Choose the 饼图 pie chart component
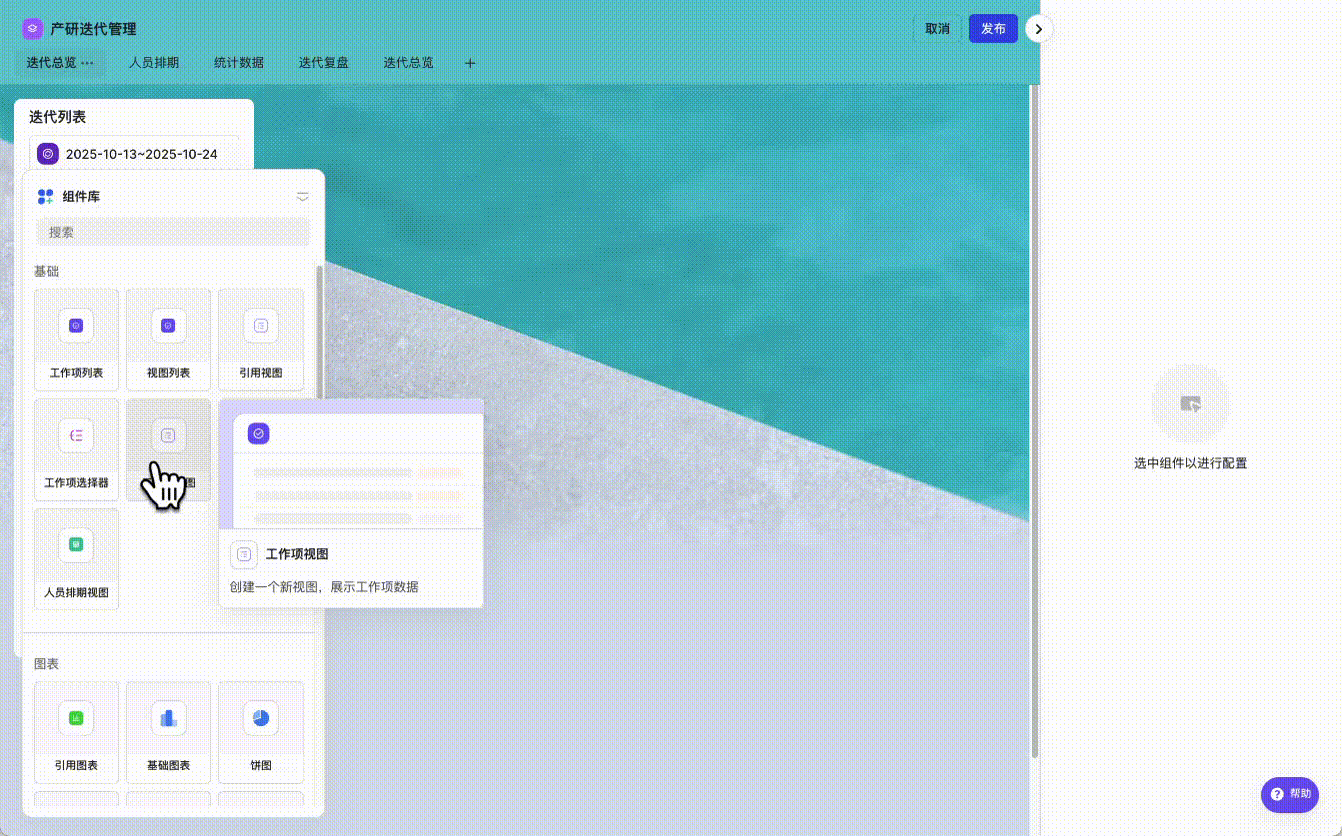This screenshot has height=836, width=1342. (261, 732)
